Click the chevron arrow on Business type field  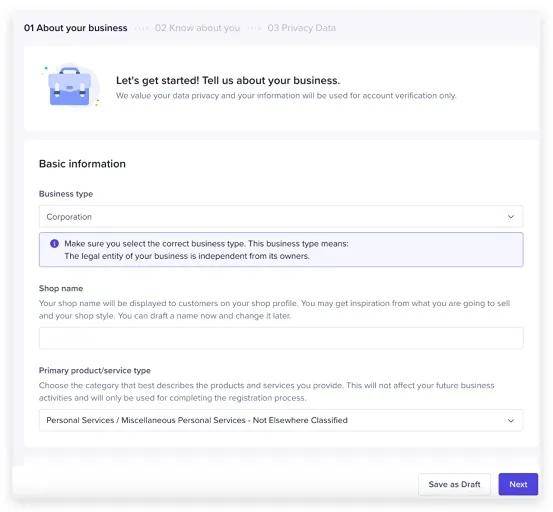[x=510, y=217]
